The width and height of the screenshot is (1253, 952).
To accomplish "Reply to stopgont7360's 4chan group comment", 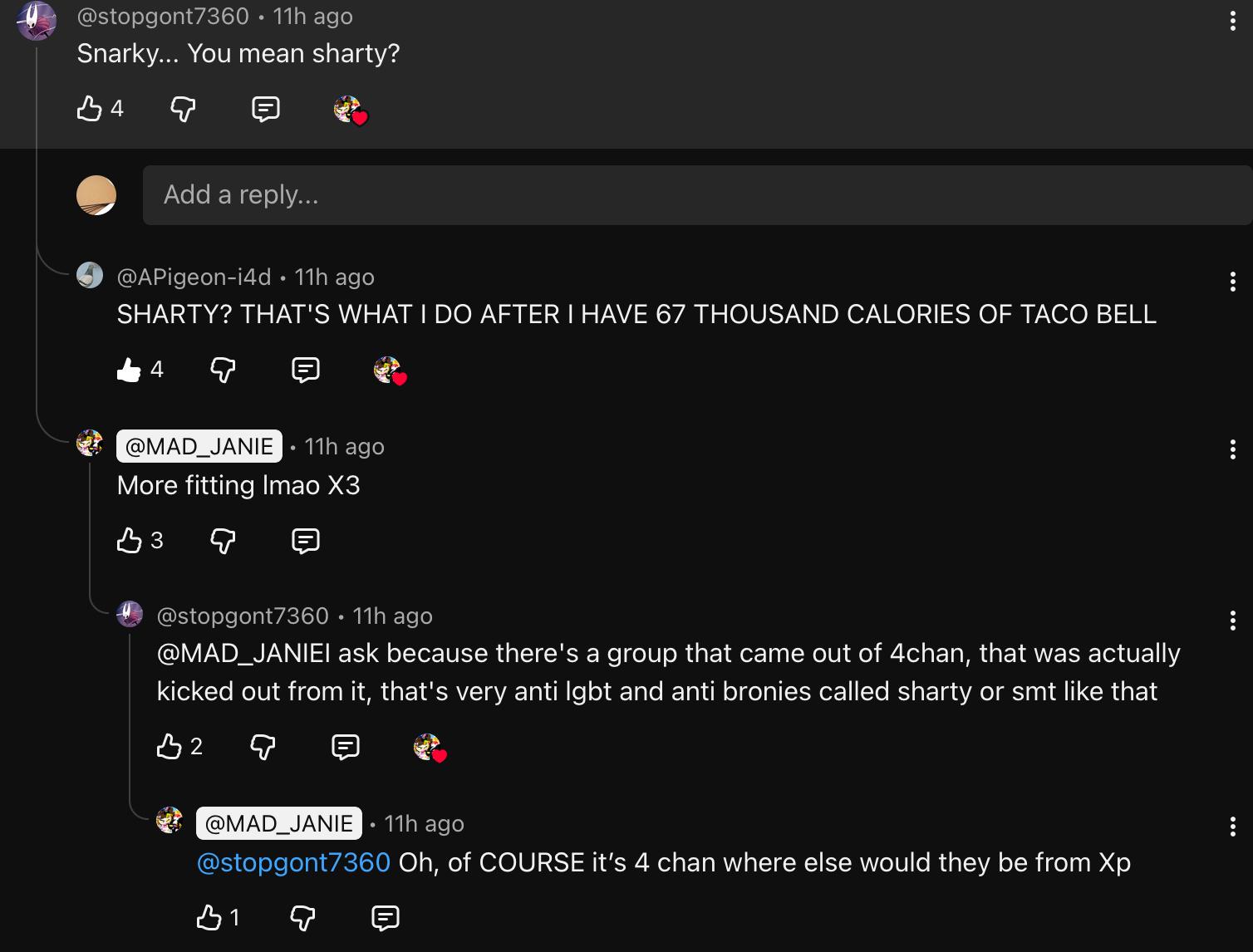I will coord(345,748).
